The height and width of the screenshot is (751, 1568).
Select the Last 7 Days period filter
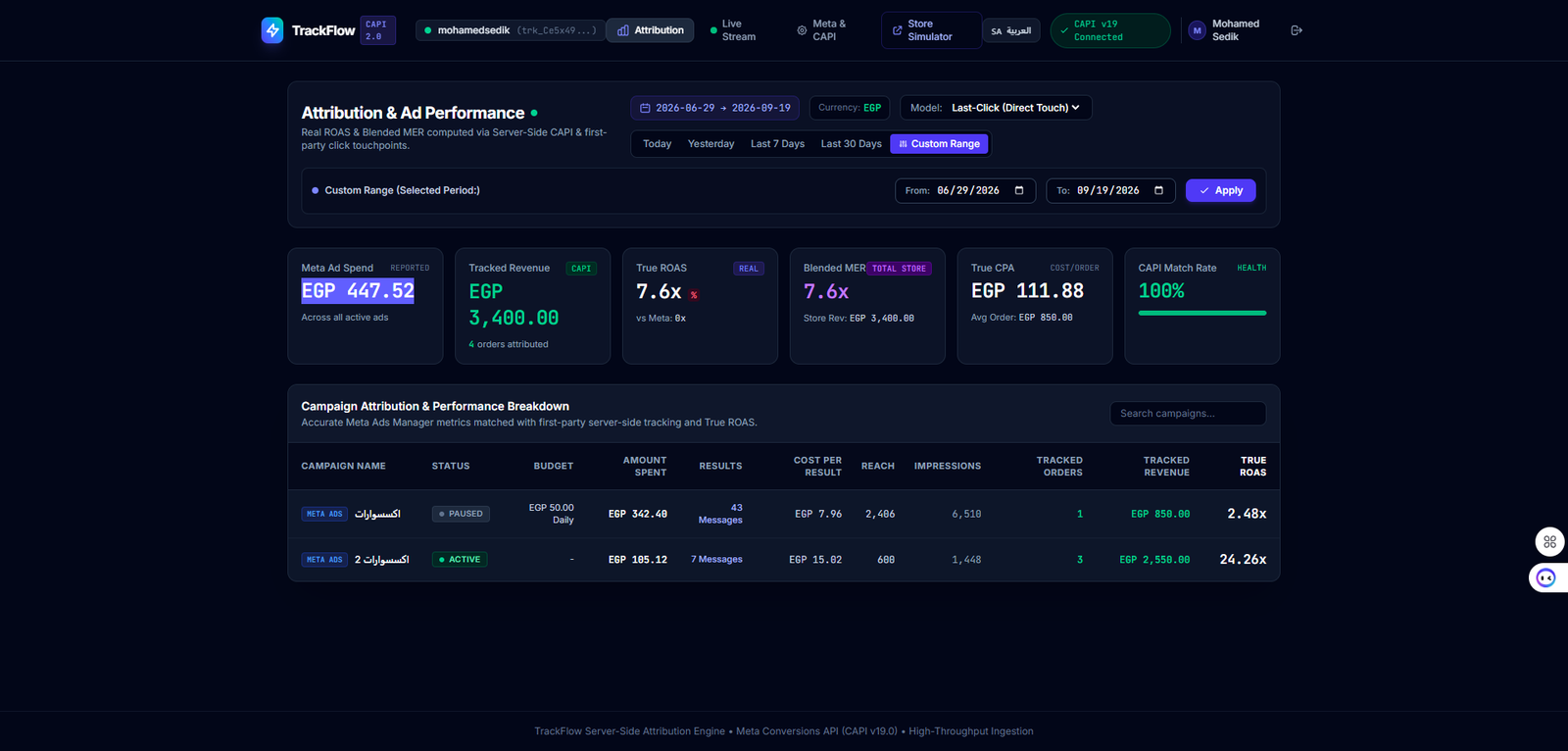click(777, 144)
